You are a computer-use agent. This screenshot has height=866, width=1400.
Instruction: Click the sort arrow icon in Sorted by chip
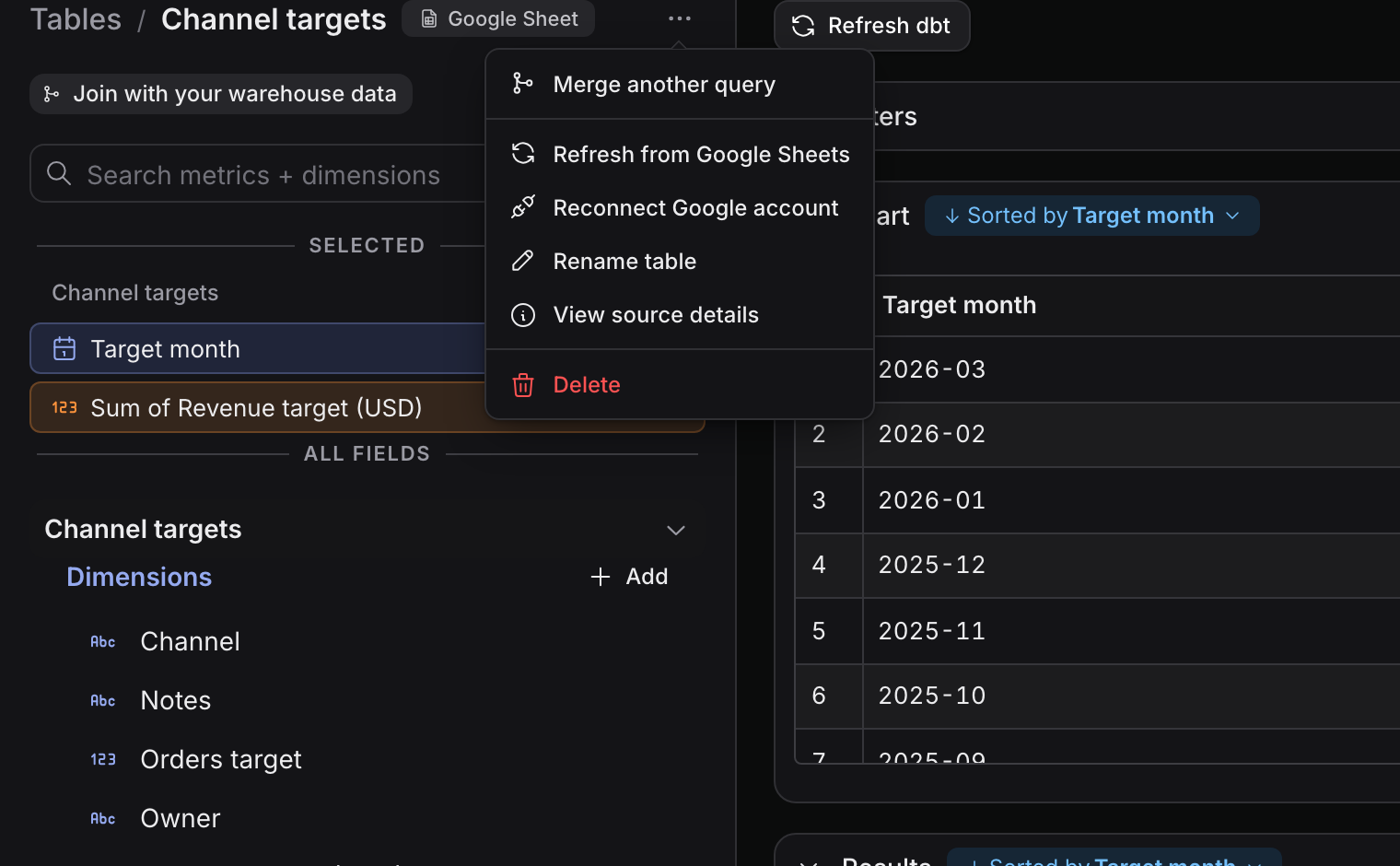pyautogui.click(x=952, y=216)
